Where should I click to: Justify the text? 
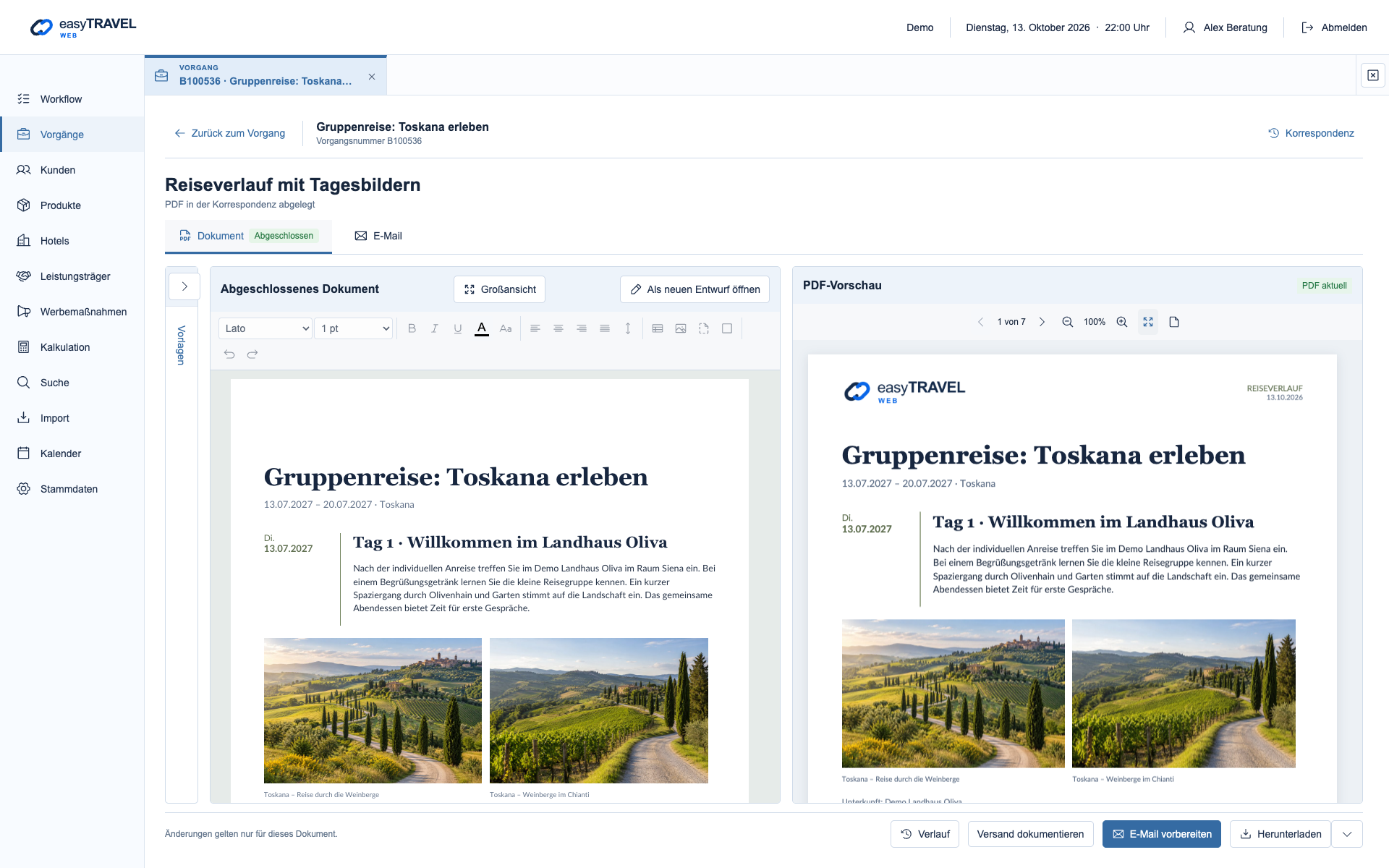click(x=605, y=328)
